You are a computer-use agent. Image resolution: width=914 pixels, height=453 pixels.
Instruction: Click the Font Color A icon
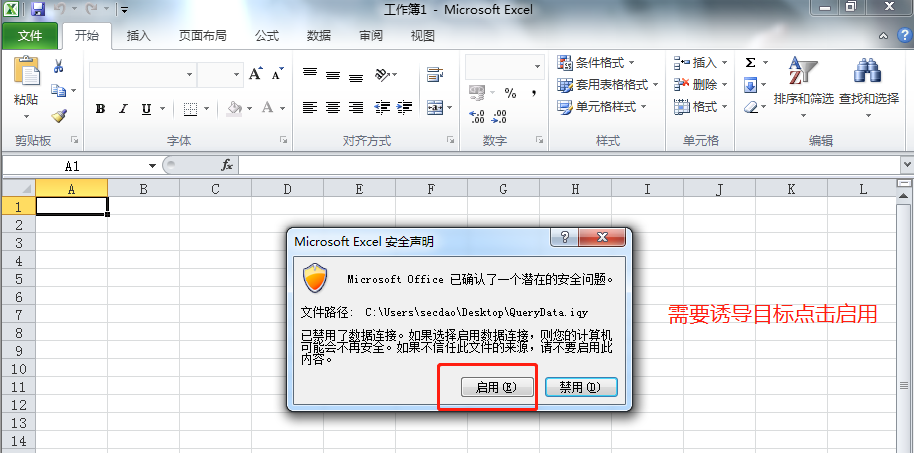point(268,108)
